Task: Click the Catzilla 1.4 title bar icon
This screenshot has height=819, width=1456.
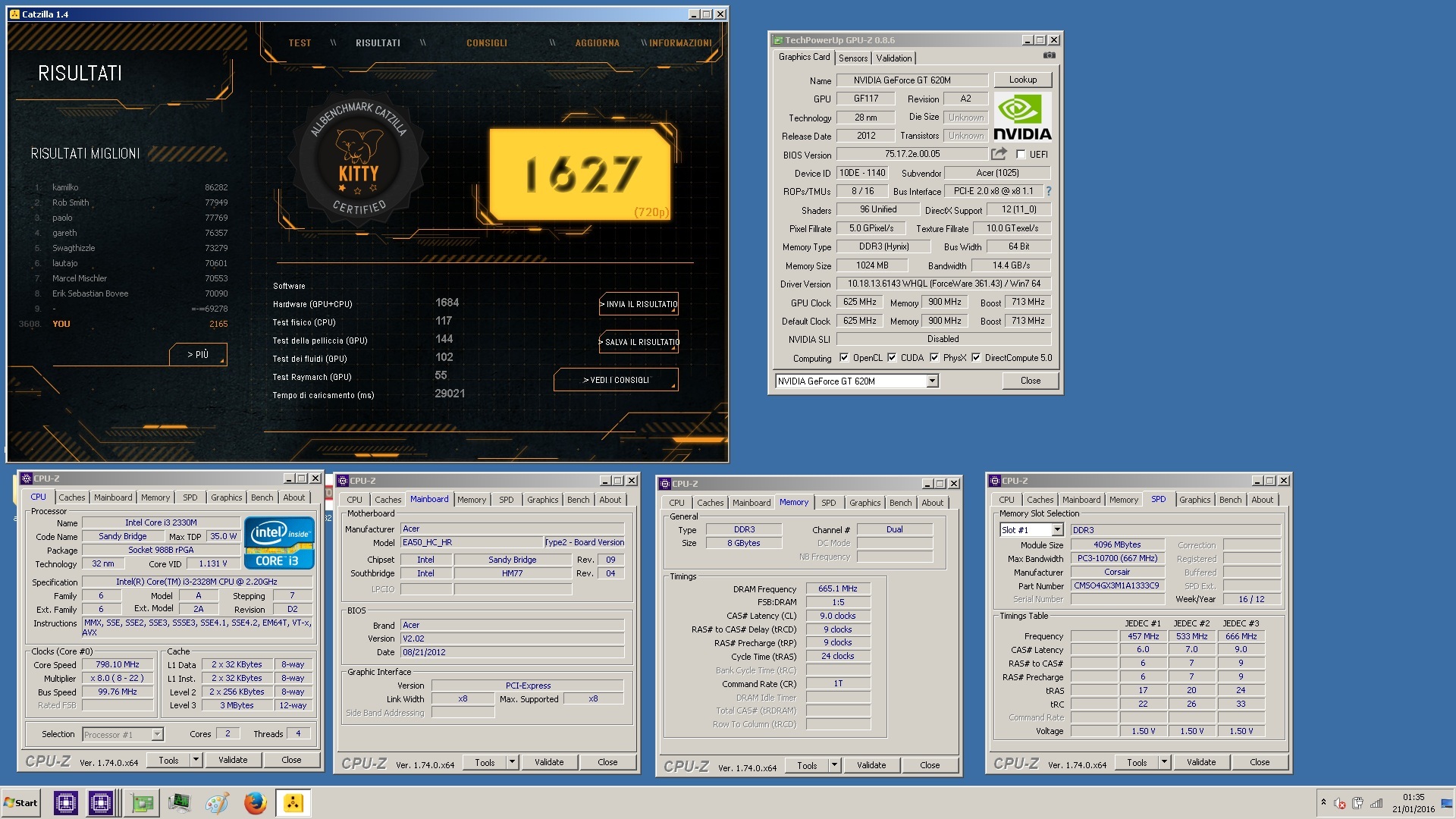Action: tap(14, 14)
